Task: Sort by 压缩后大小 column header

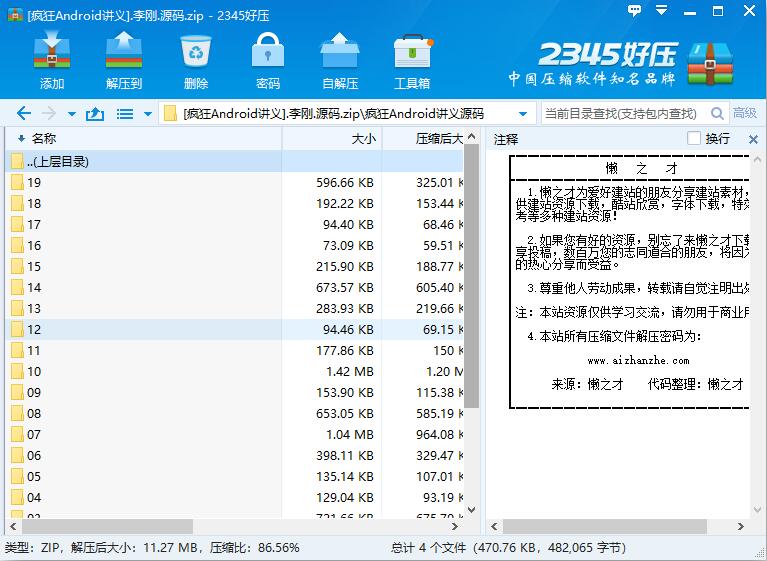Action: pos(423,139)
